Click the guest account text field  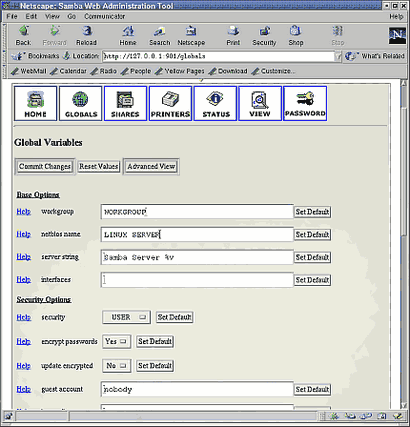pyautogui.click(x=197, y=389)
